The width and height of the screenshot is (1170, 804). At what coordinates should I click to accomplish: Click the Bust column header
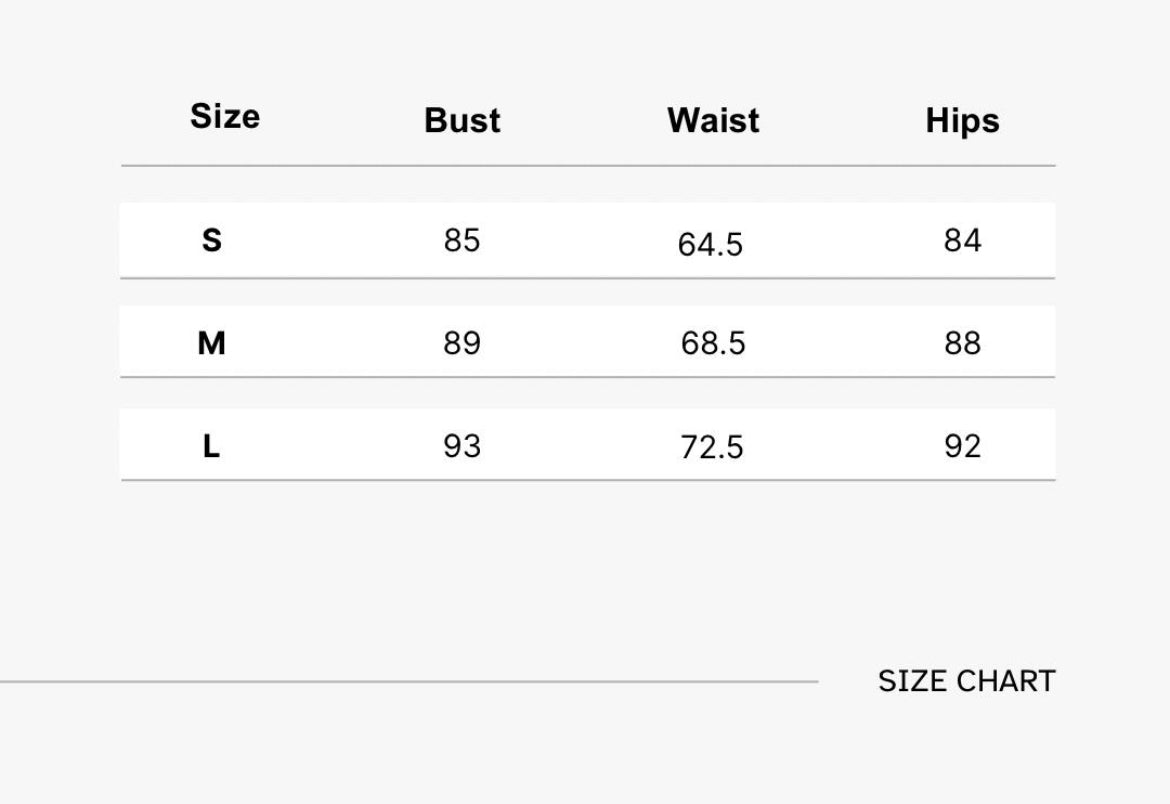pyautogui.click(x=462, y=121)
